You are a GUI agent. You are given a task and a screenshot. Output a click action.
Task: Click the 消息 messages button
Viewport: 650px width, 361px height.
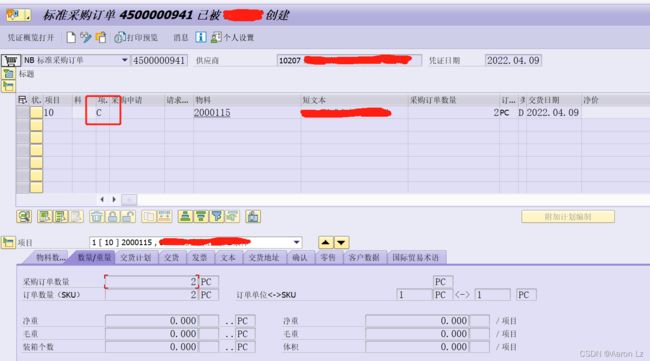[181, 38]
